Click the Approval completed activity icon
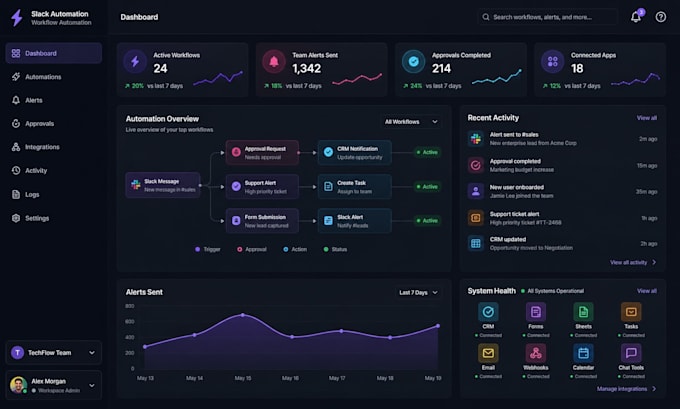Screen dimensions: 680x409 [x=476, y=165]
